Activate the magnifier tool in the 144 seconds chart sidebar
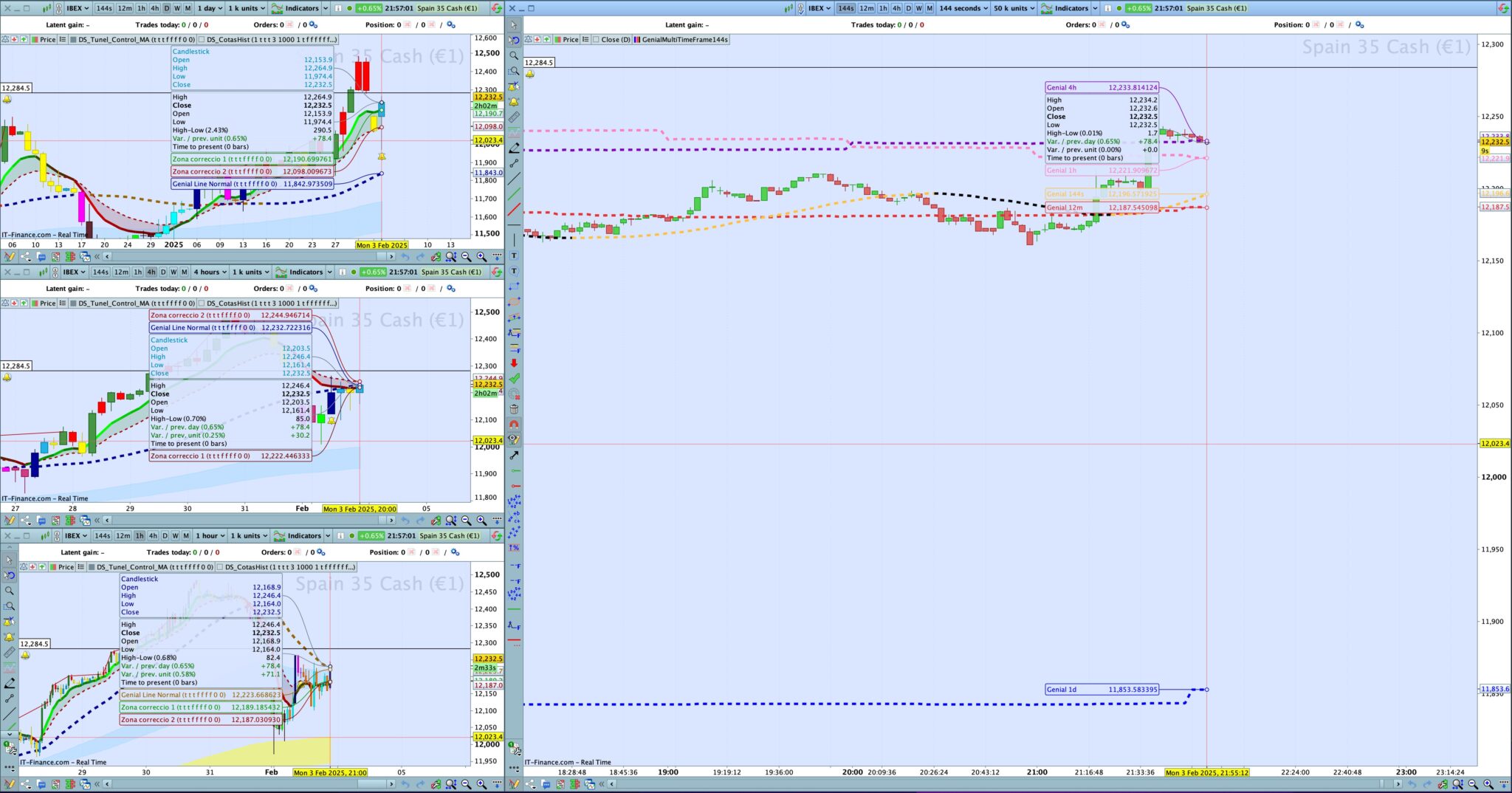 (514, 55)
